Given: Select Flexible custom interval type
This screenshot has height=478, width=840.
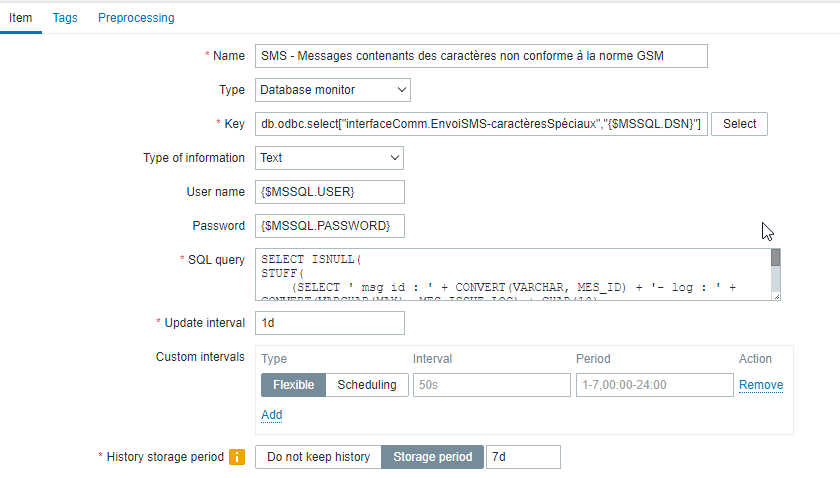Looking at the screenshot, I should [x=293, y=385].
